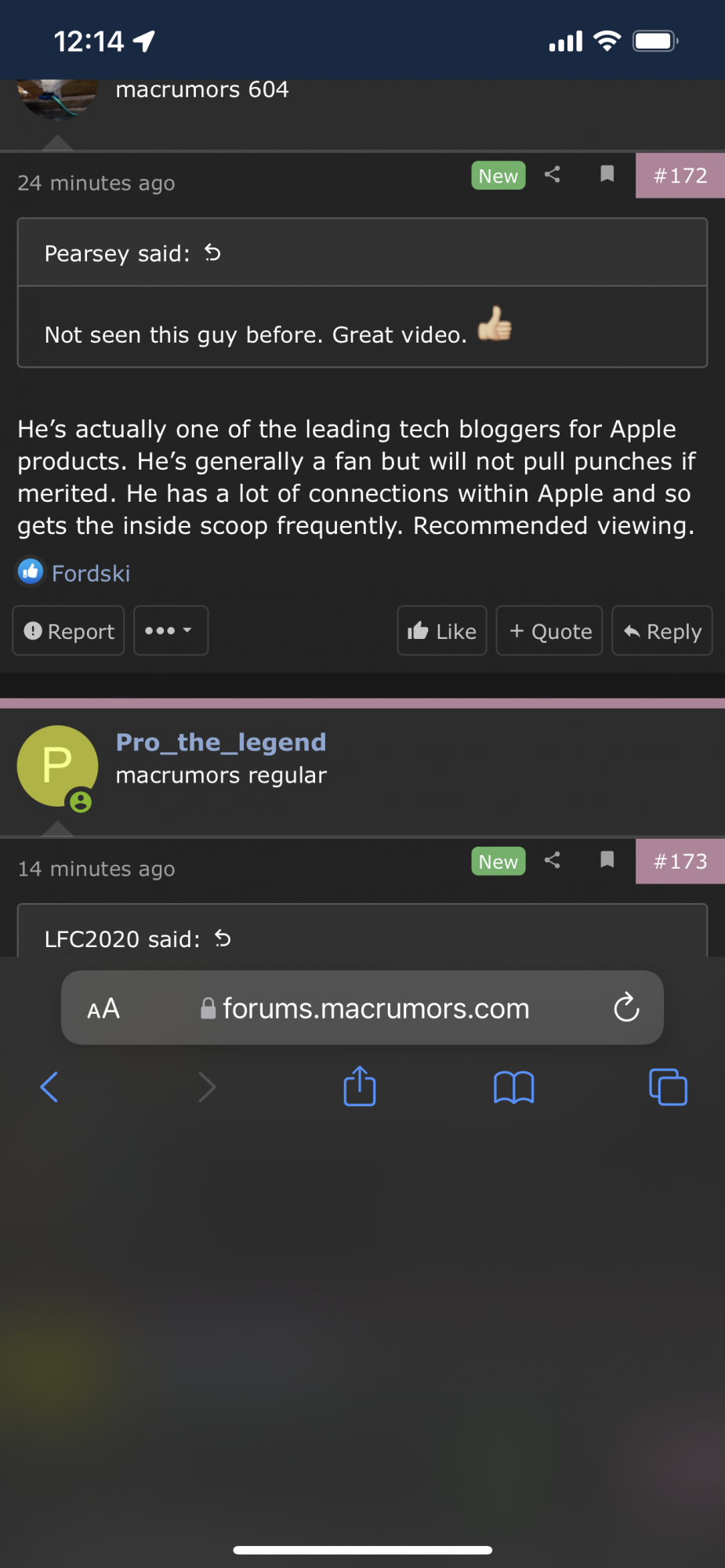Jump to LFC2020's quoted post arrow

[223, 938]
